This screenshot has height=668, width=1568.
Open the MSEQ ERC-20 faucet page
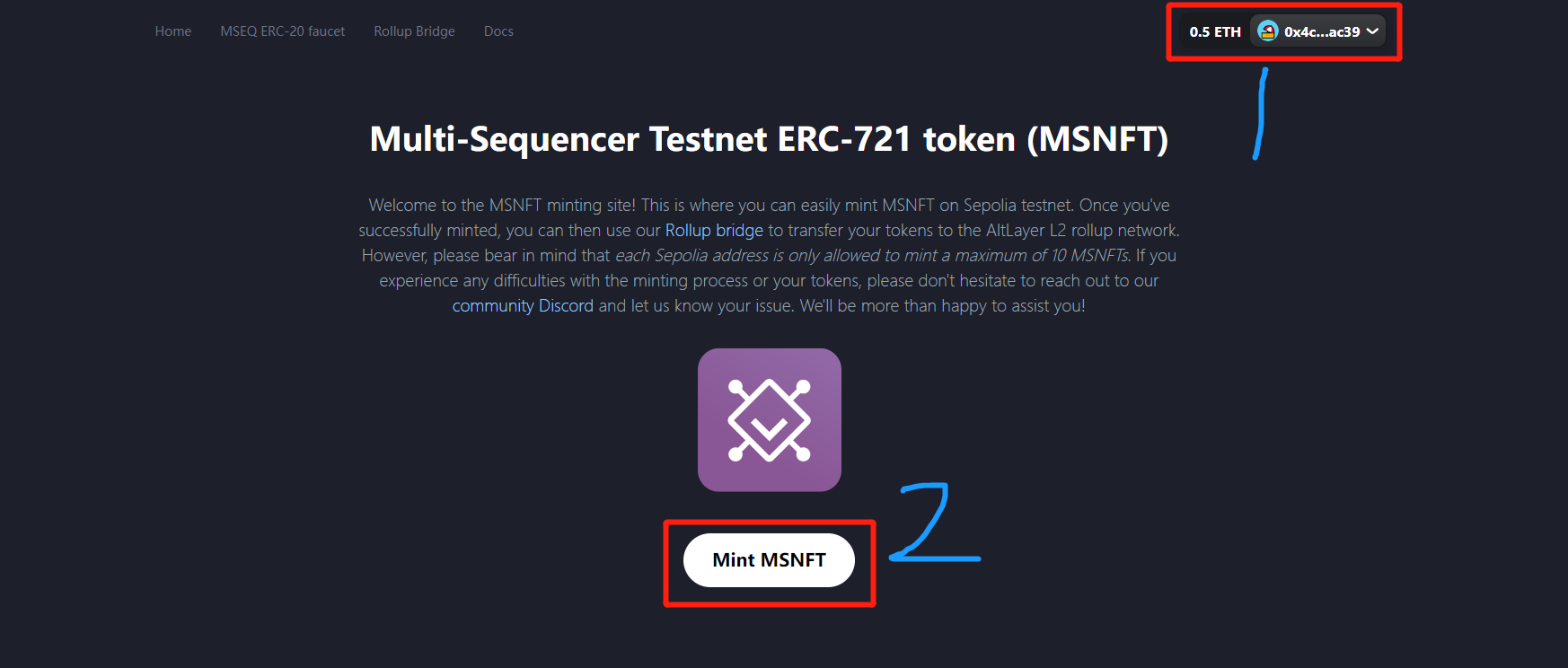(x=282, y=31)
